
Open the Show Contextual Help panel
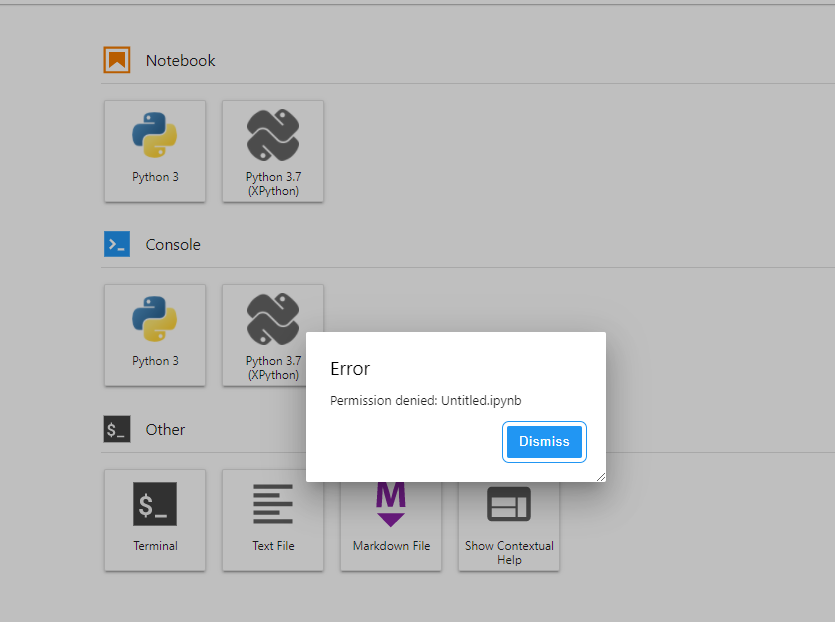click(508, 520)
